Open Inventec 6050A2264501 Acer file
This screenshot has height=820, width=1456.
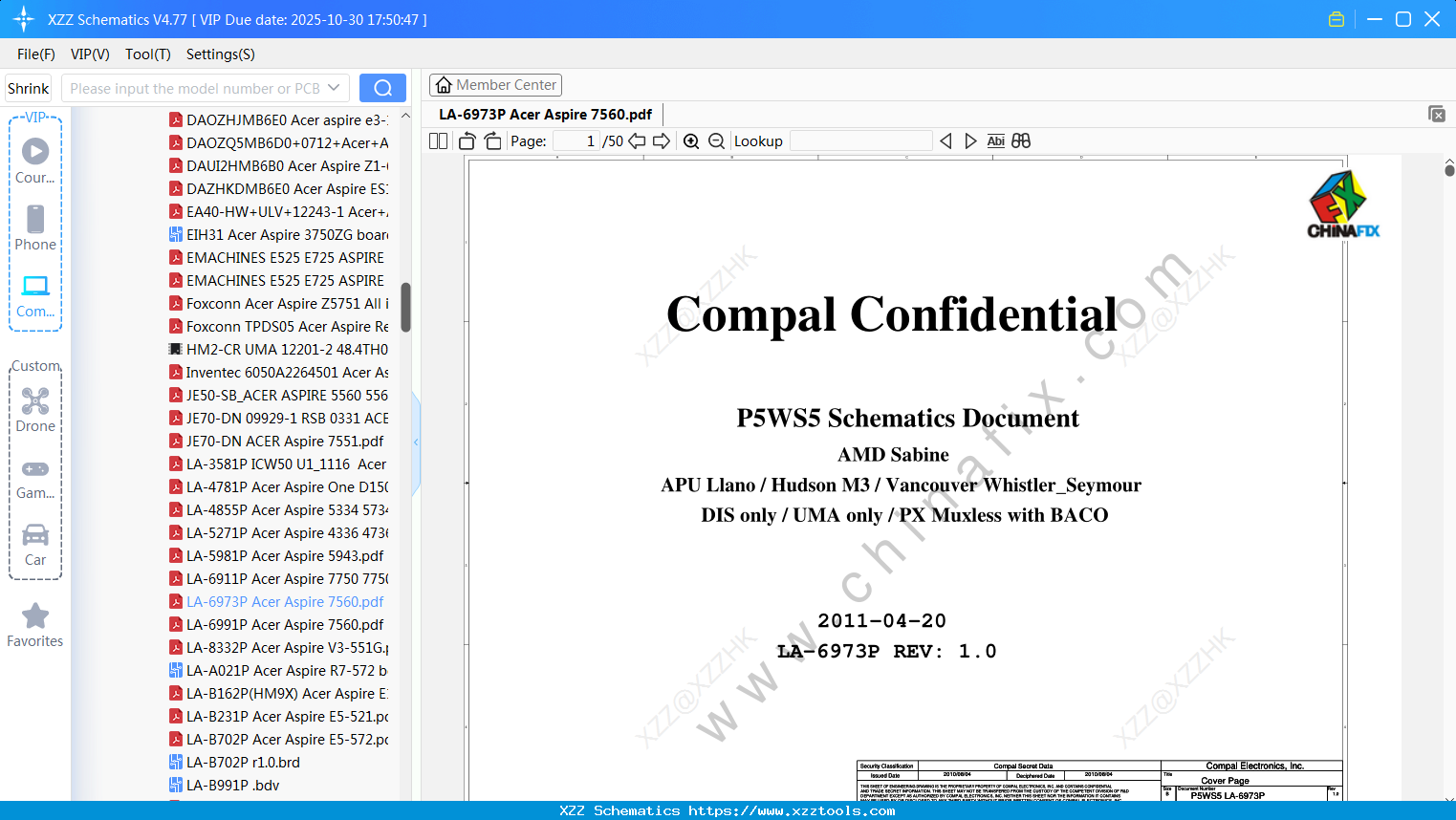click(x=279, y=373)
